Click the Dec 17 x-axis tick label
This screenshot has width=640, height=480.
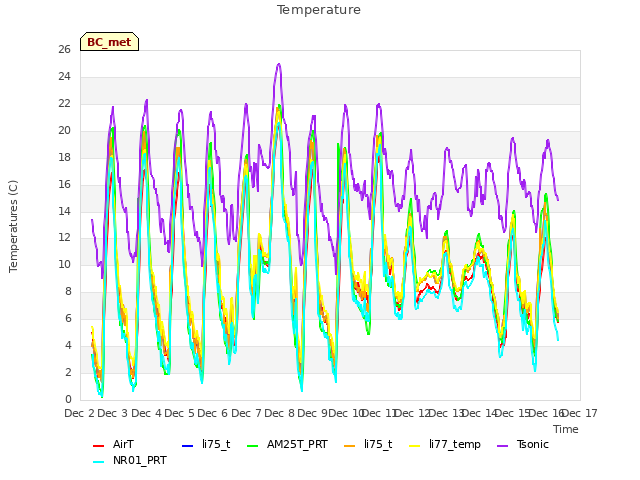click(579, 413)
